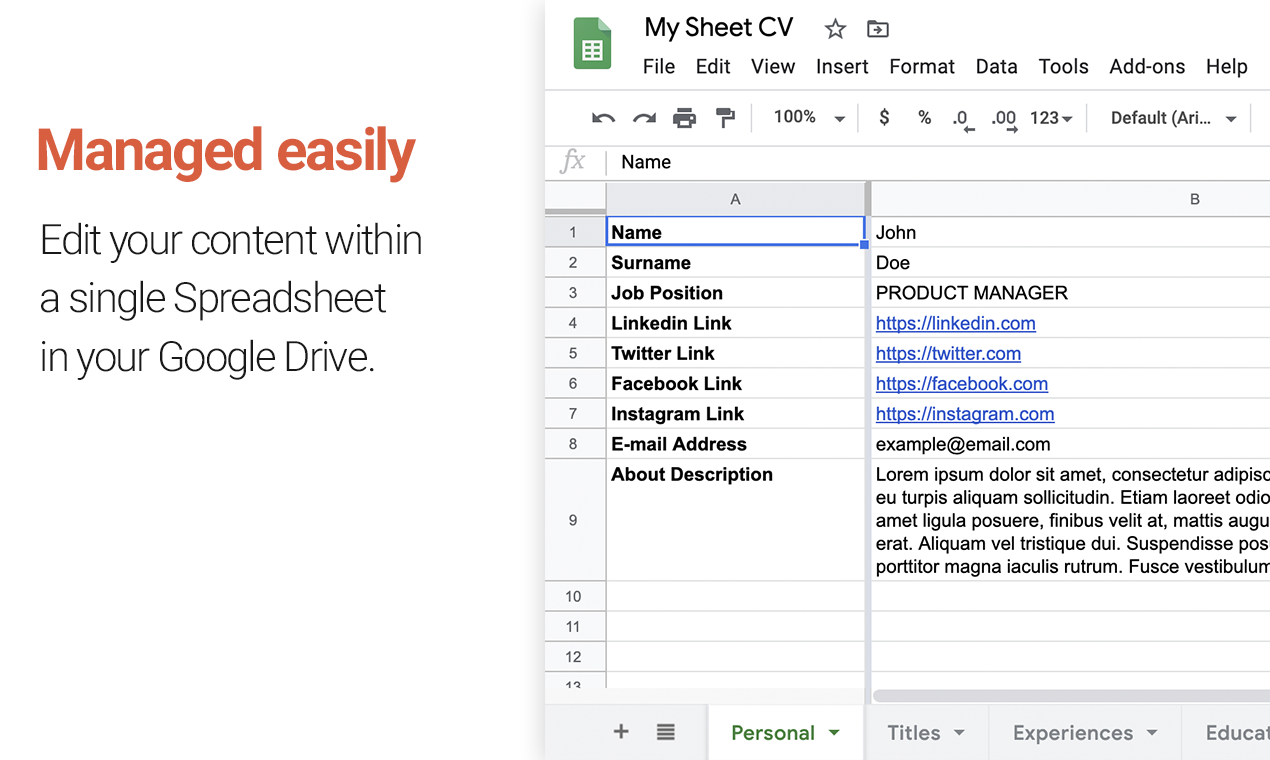This screenshot has width=1270, height=760.
Task: Select the Lorem ipsum description cell
Action: point(1071,520)
